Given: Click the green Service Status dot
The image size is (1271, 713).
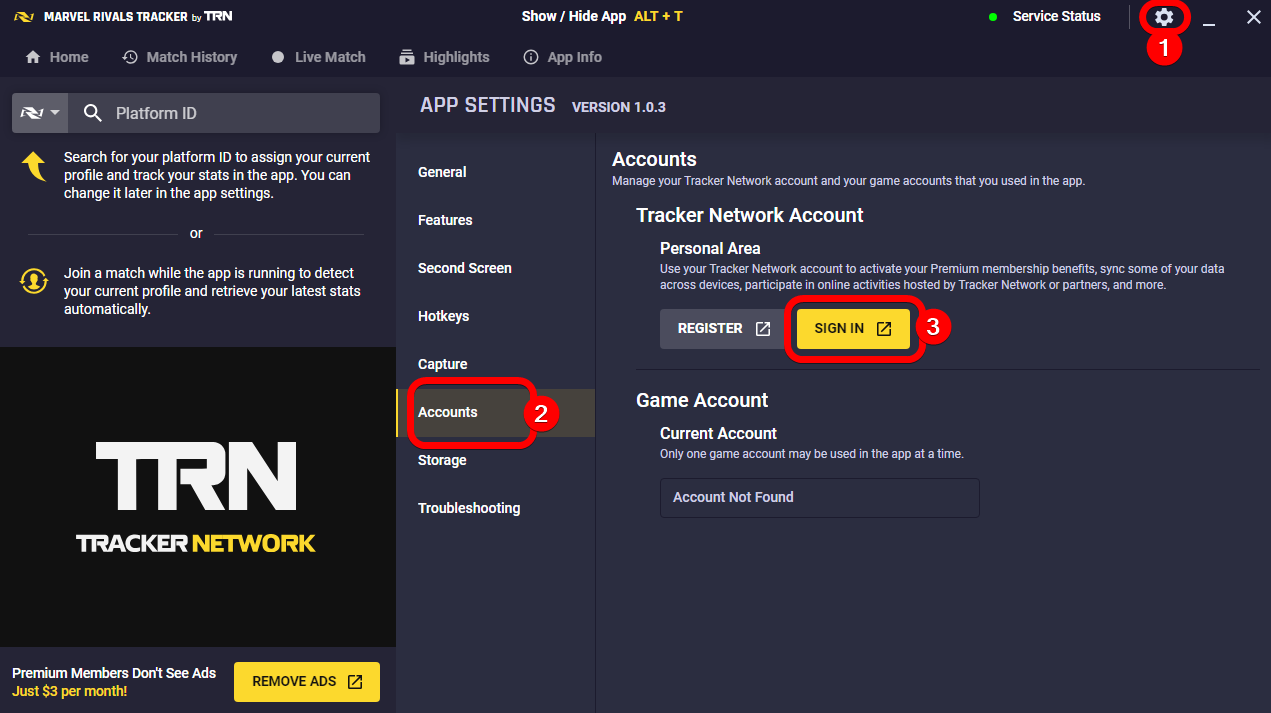Looking at the screenshot, I should 993,17.
